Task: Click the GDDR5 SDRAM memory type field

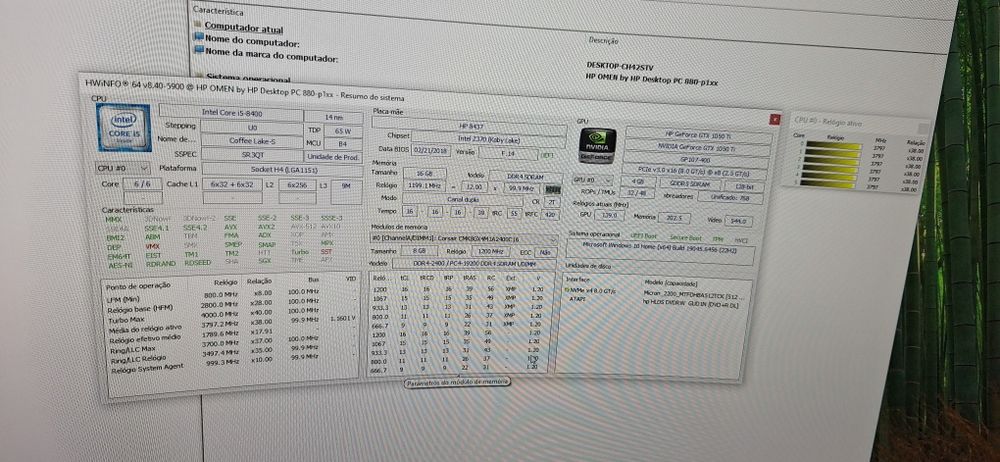Action: 690,184
